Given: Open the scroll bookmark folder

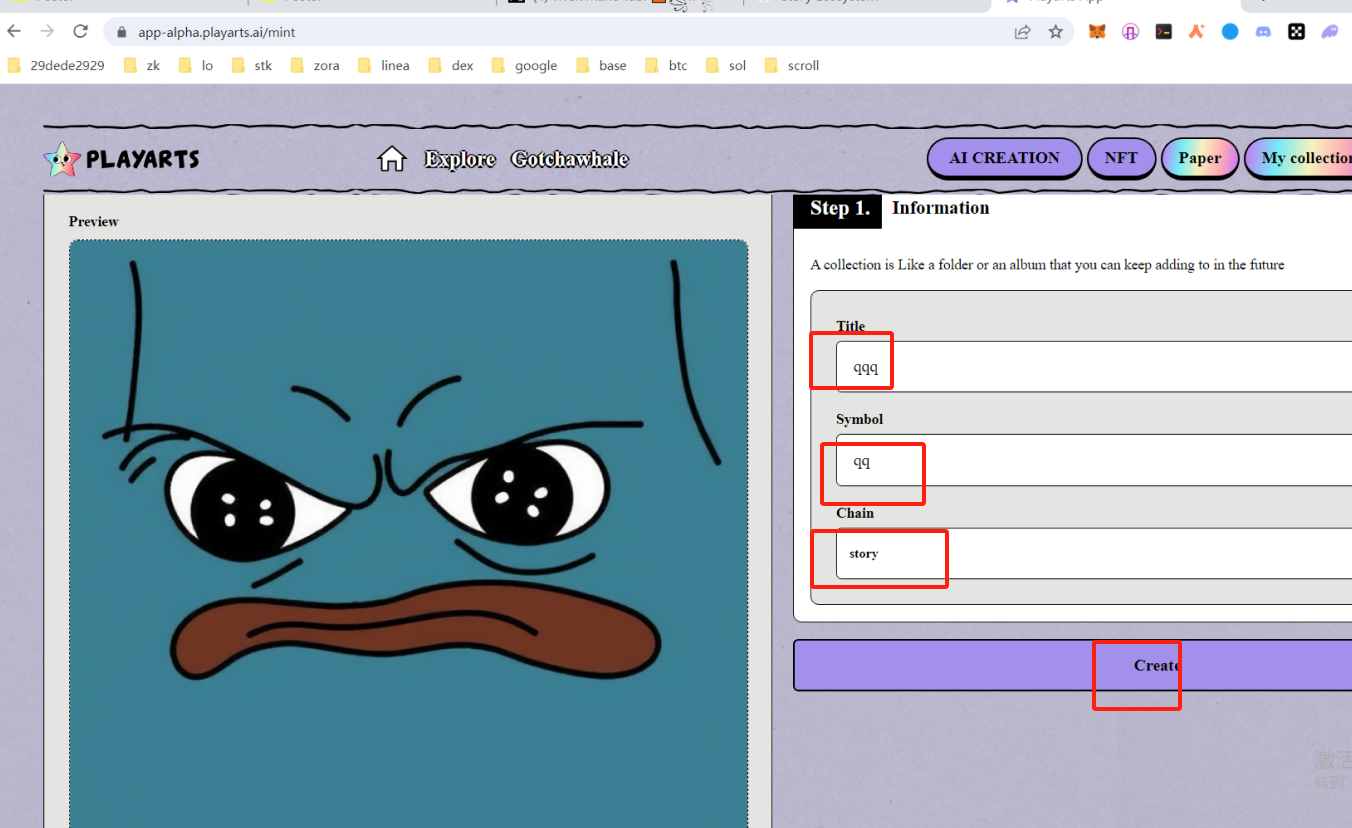Looking at the screenshot, I should point(792,66).
